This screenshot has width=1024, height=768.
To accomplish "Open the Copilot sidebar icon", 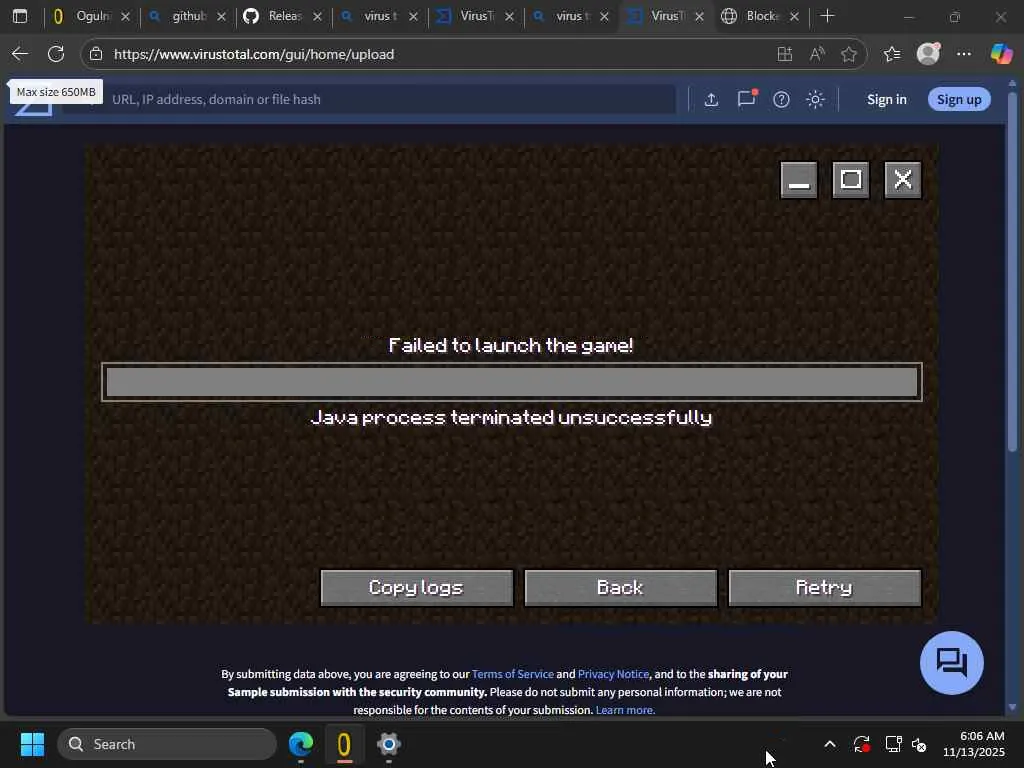I will pos(1001,54).
